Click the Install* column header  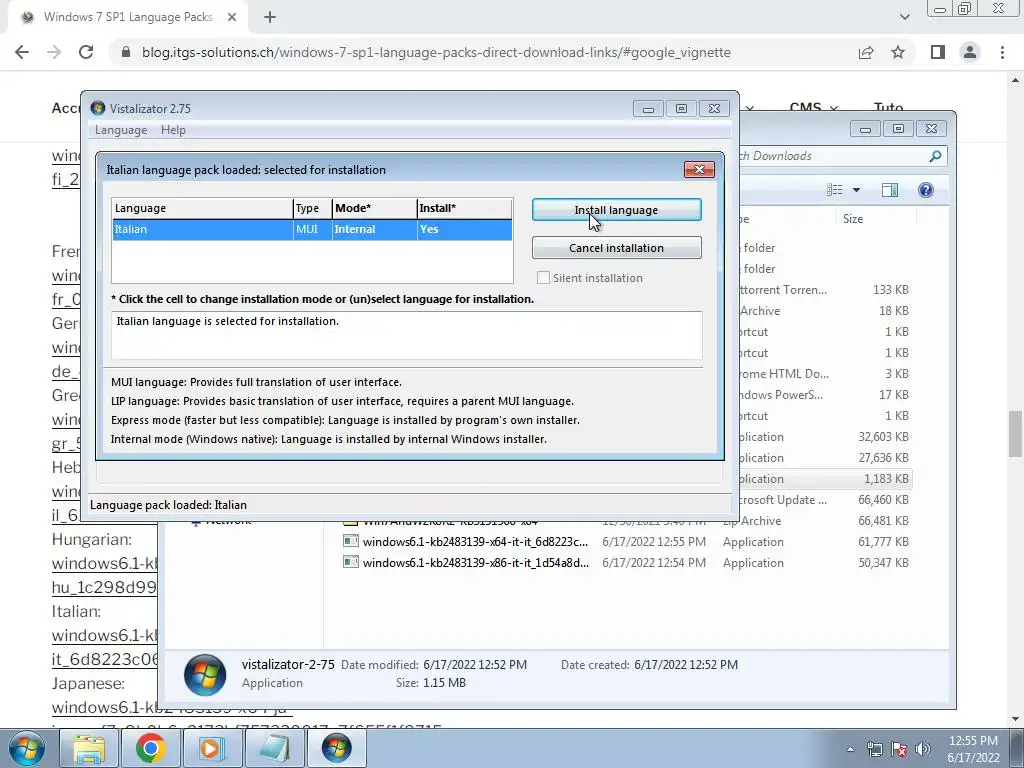[x=464, y=208]
